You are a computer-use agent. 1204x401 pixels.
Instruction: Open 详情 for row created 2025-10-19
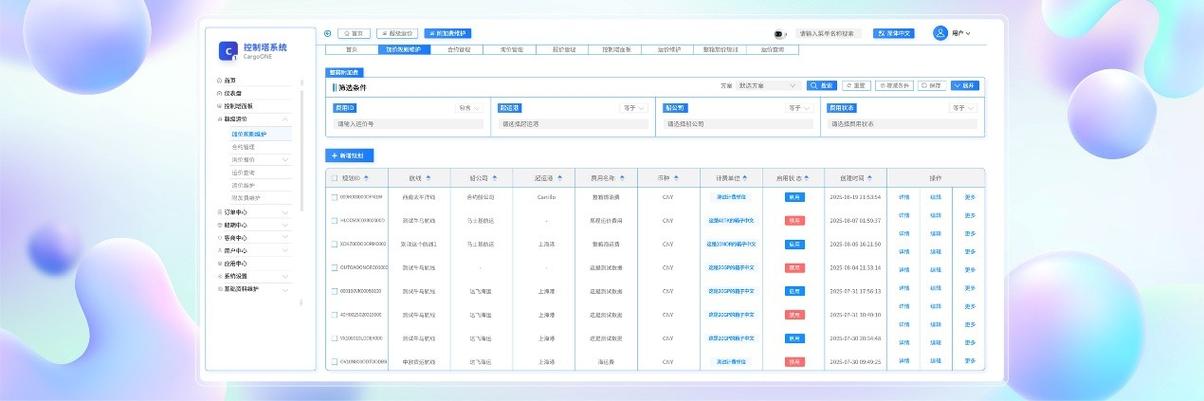[x=904, y=197]
